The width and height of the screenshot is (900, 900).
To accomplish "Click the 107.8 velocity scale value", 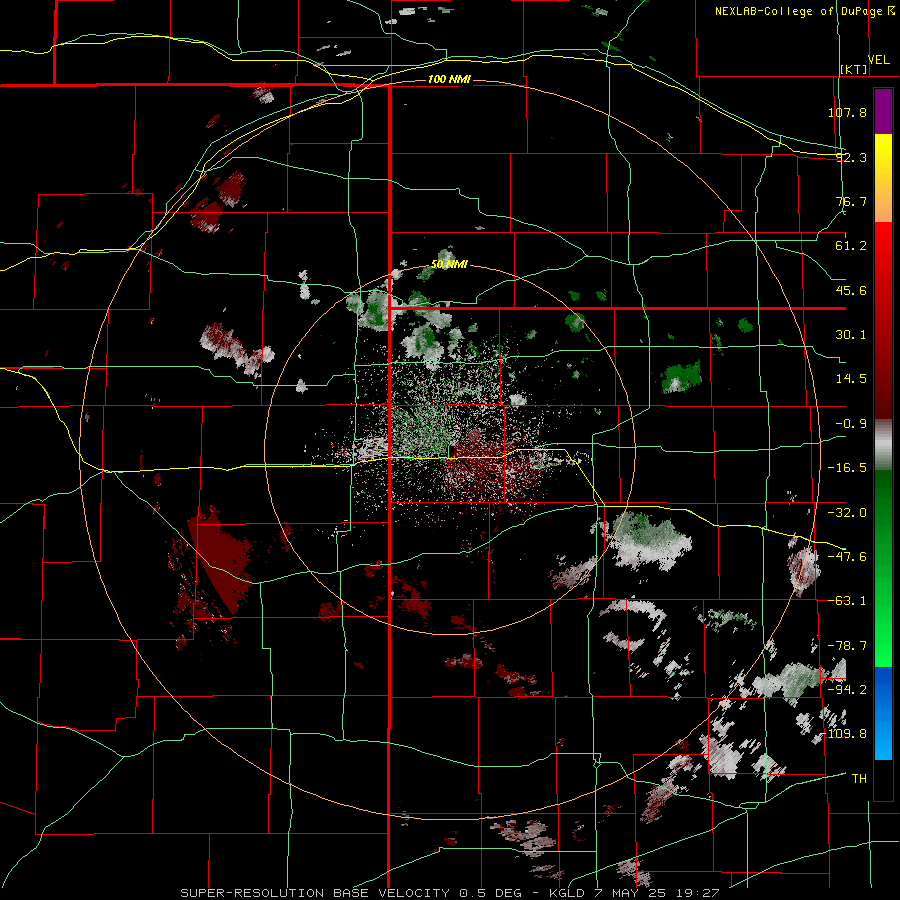I will coord(847,112).
